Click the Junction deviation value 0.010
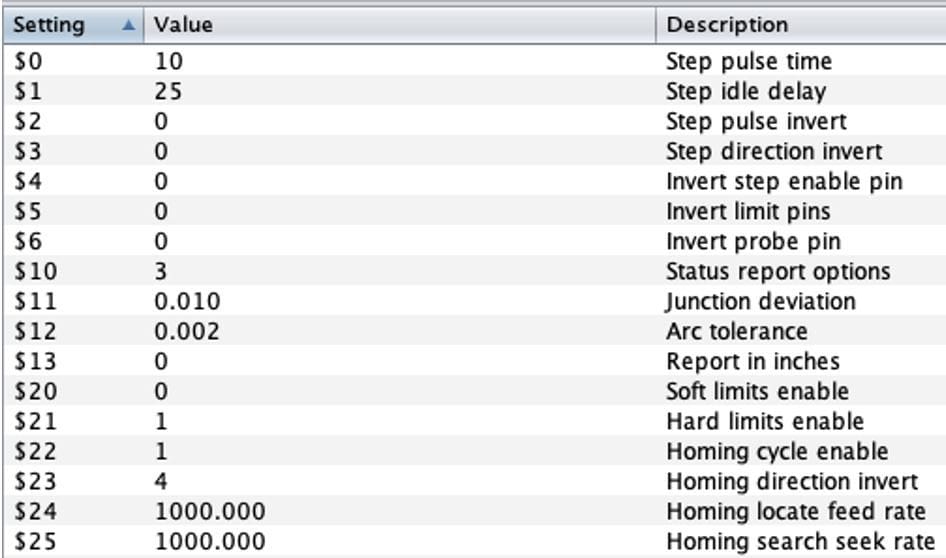Screen dimensions: 946x558 187,302
